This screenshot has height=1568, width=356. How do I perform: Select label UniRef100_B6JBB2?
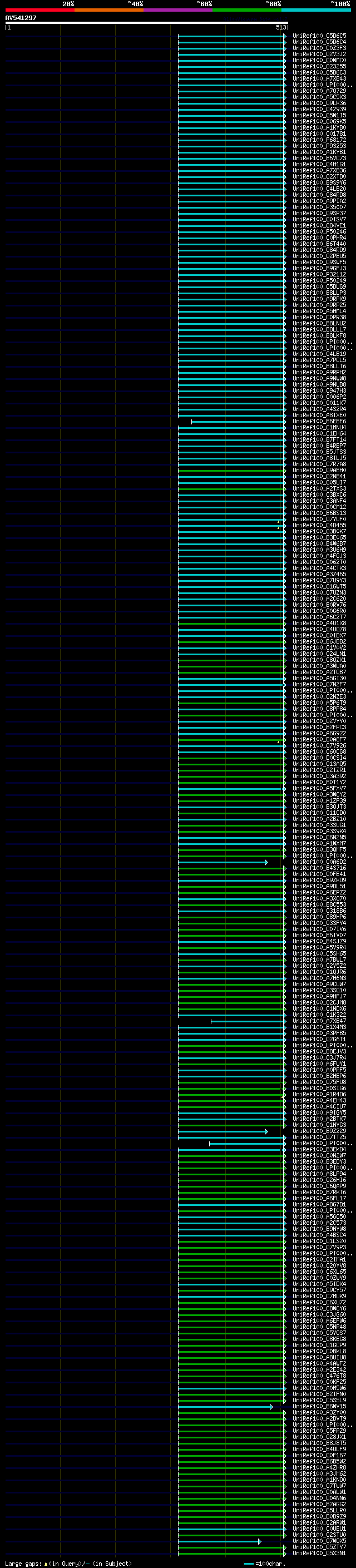pyautogui.click(x=319, y=641)
